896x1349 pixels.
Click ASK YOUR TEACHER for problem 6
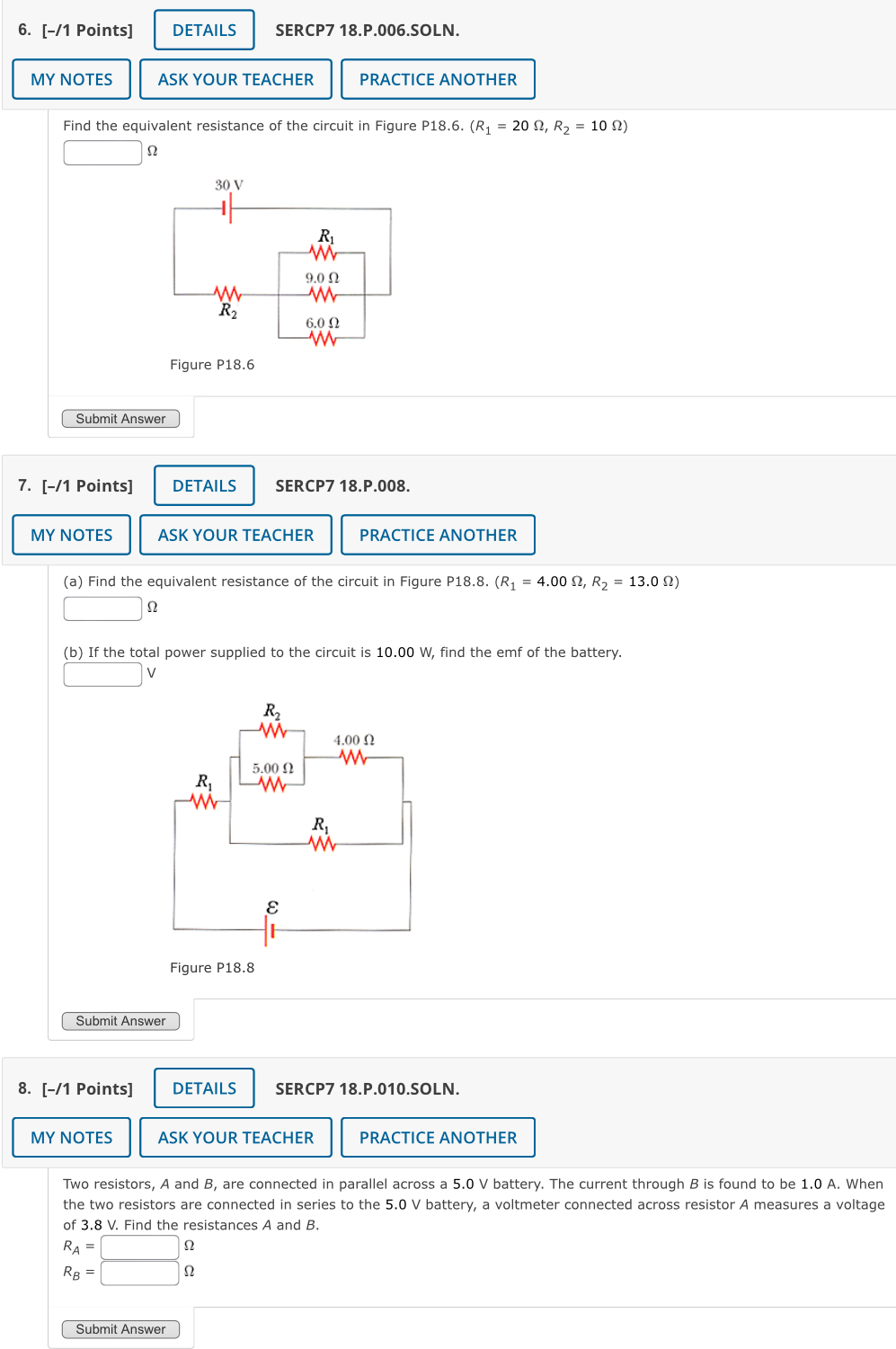(235, 79)
